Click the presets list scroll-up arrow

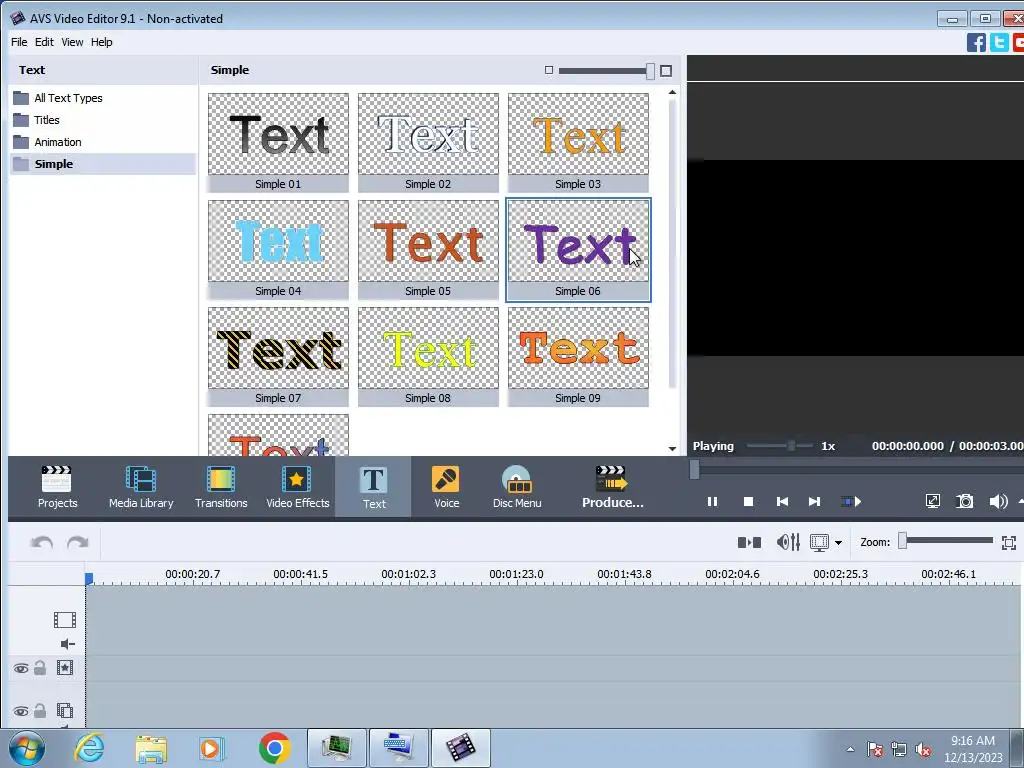[672, 93]
